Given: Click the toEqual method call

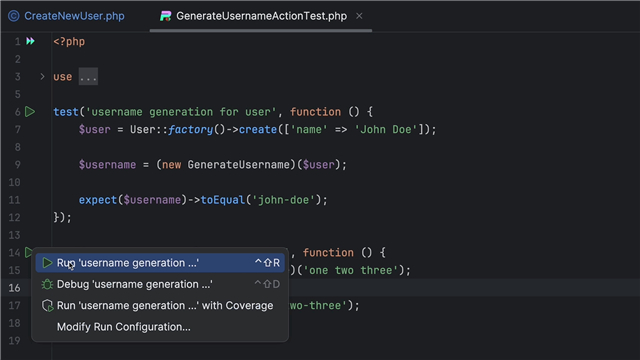Looking at the screenshot, I should pos(222,200).
